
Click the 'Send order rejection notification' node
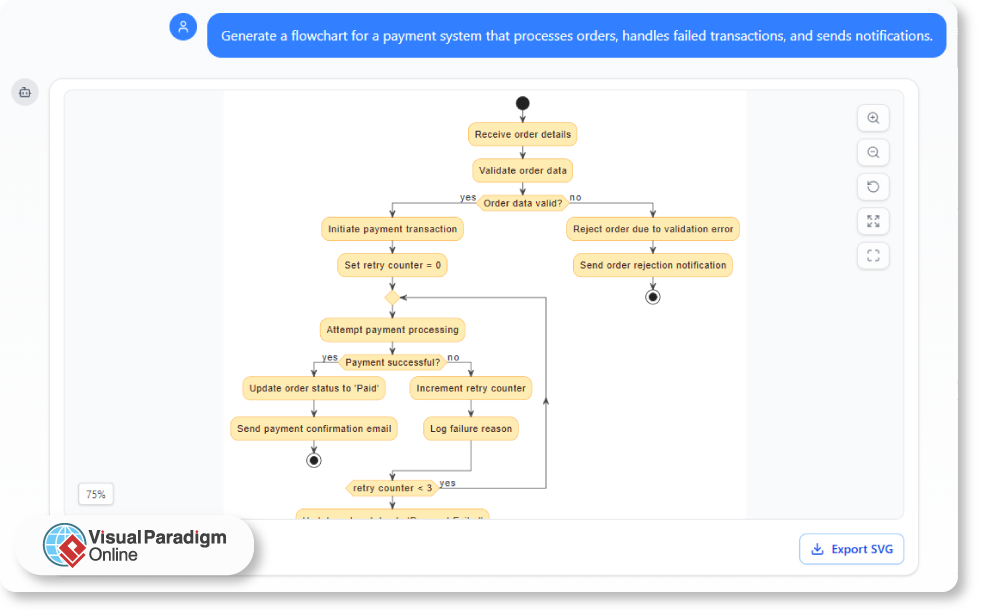pos(652,265)
